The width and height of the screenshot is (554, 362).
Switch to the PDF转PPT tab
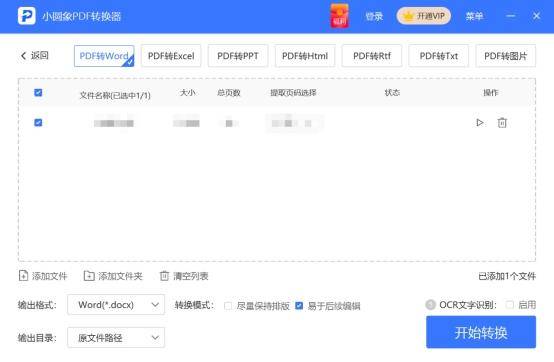coord(238,56)
